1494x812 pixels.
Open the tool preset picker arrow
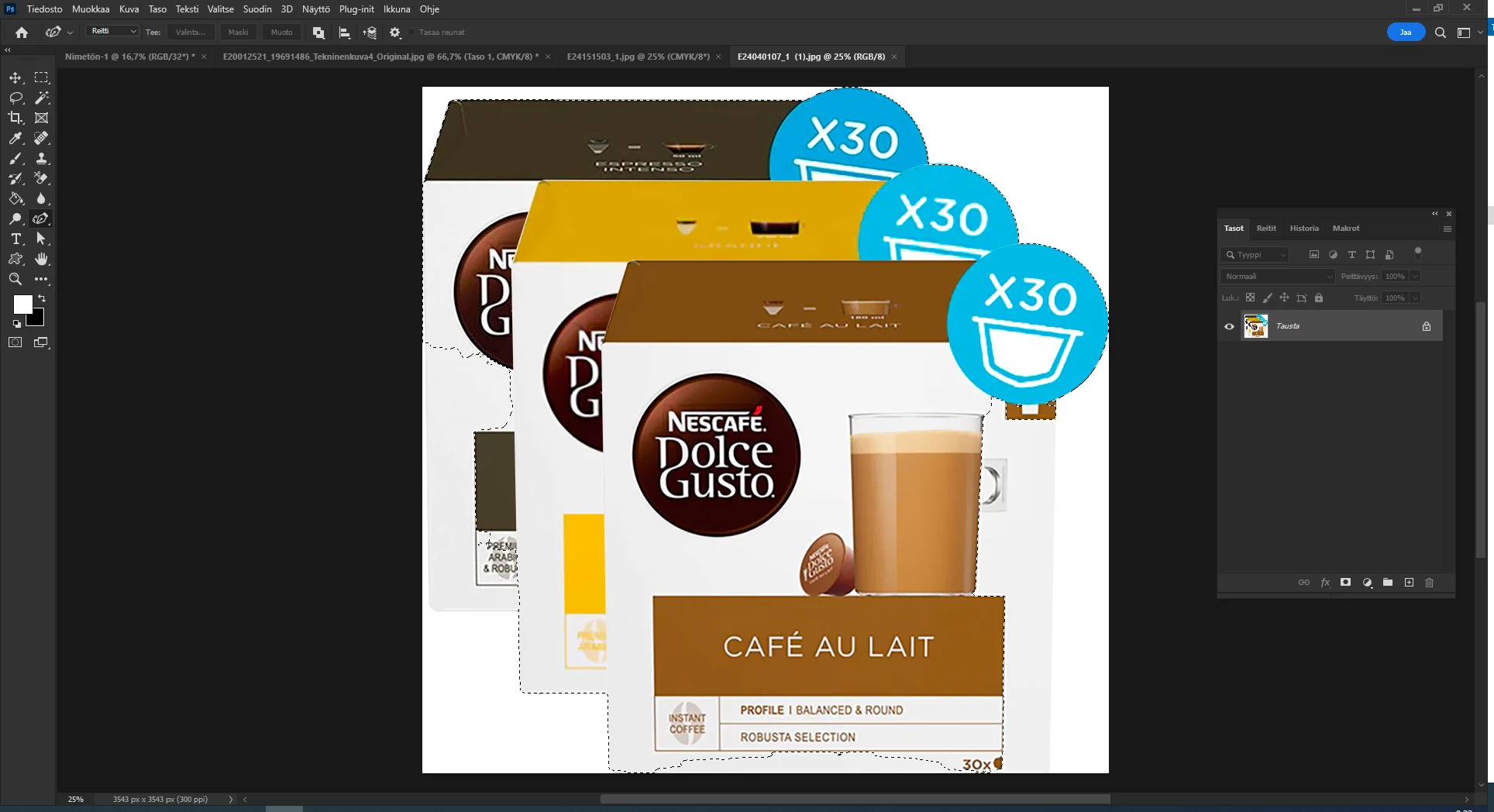[x=71, y=33]
